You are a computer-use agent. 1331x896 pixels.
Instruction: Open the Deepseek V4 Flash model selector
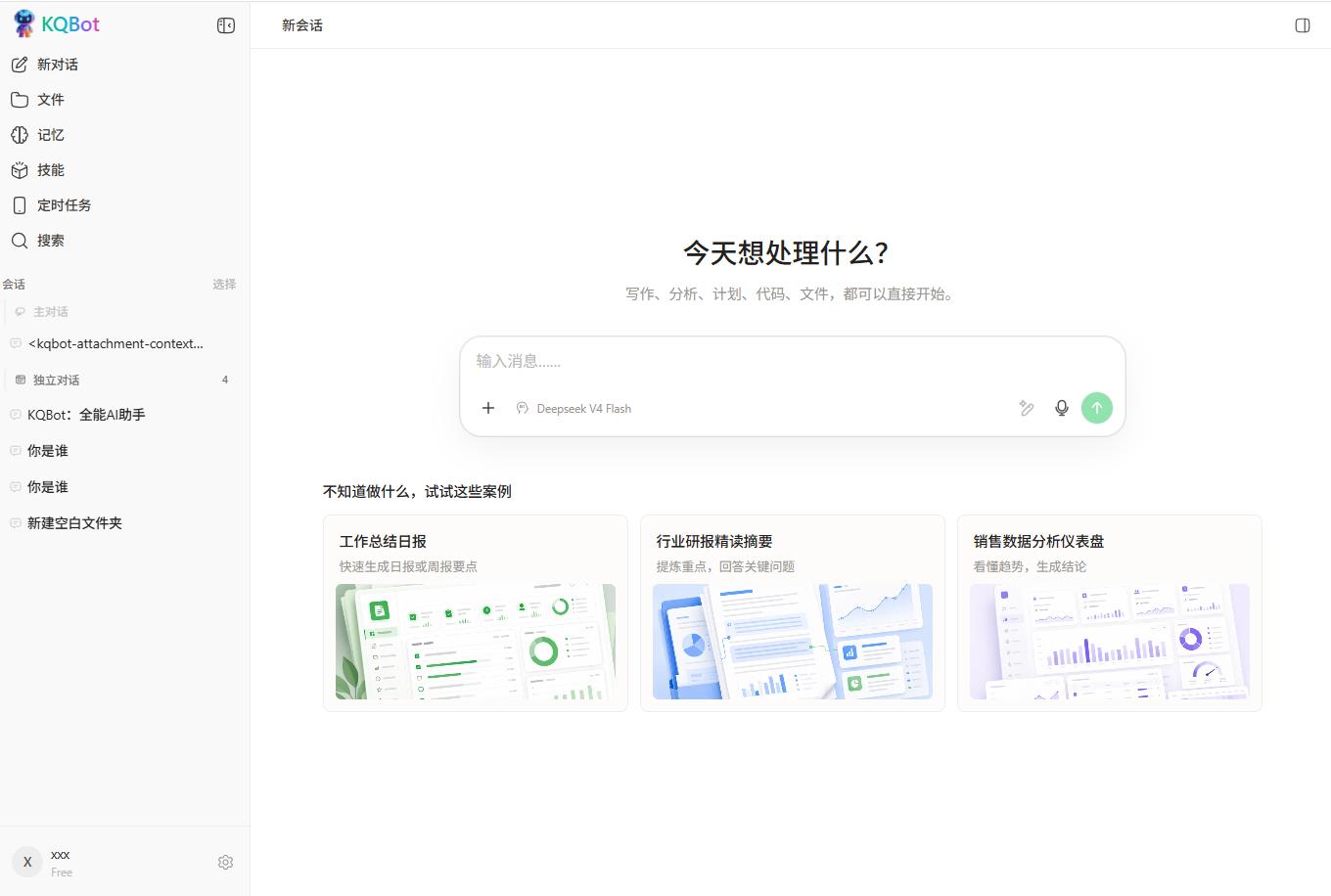pos(574,409)
